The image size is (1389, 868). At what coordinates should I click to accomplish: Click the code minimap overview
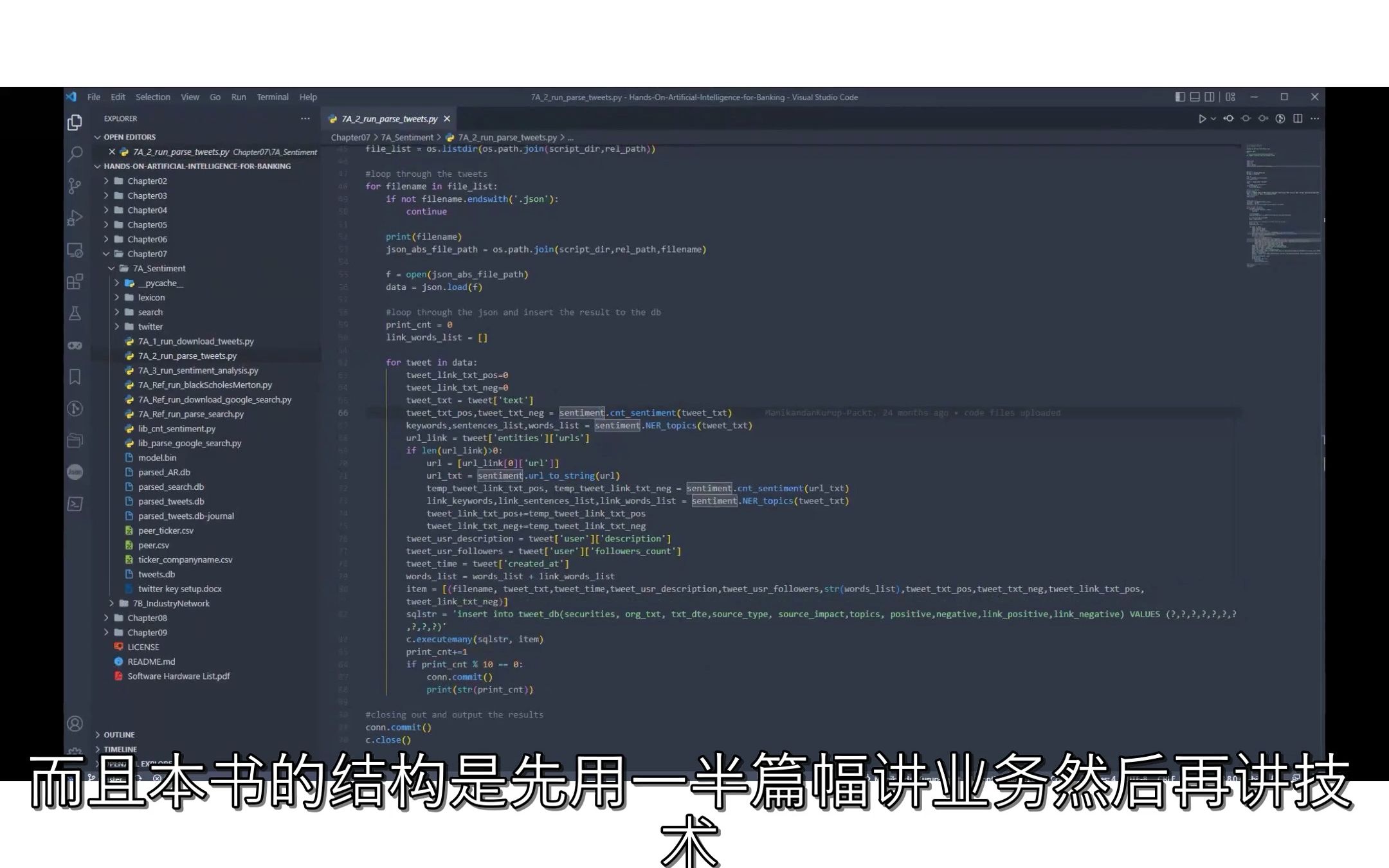(1280, 206)
